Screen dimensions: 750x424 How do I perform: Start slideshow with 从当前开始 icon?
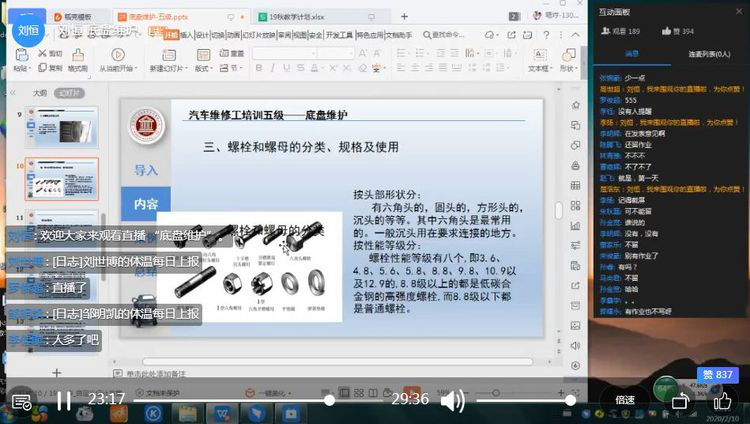(118, 55)
